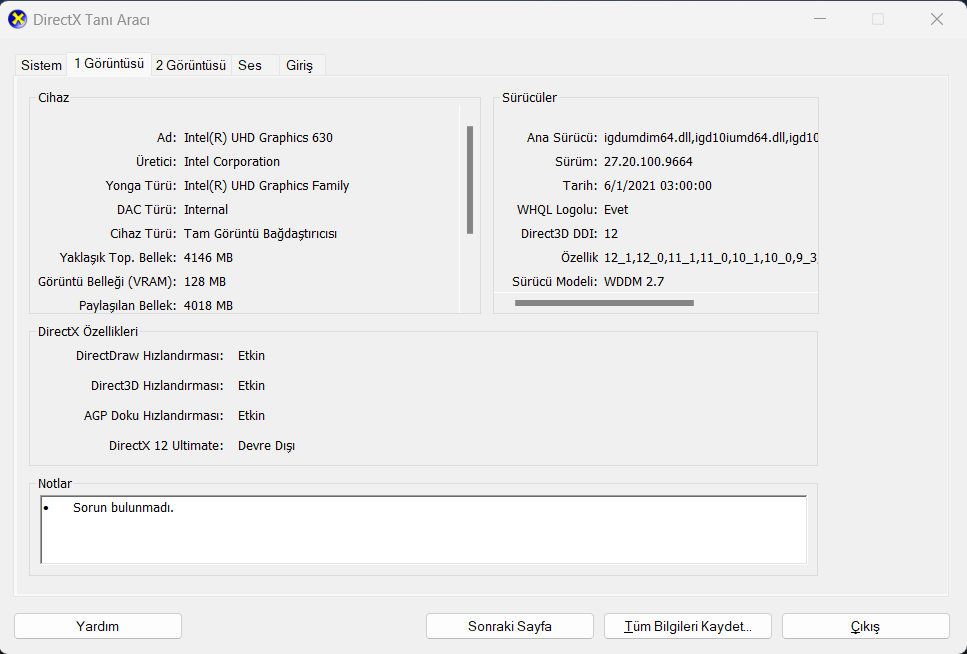Click the Yardım button

point(97,626)
